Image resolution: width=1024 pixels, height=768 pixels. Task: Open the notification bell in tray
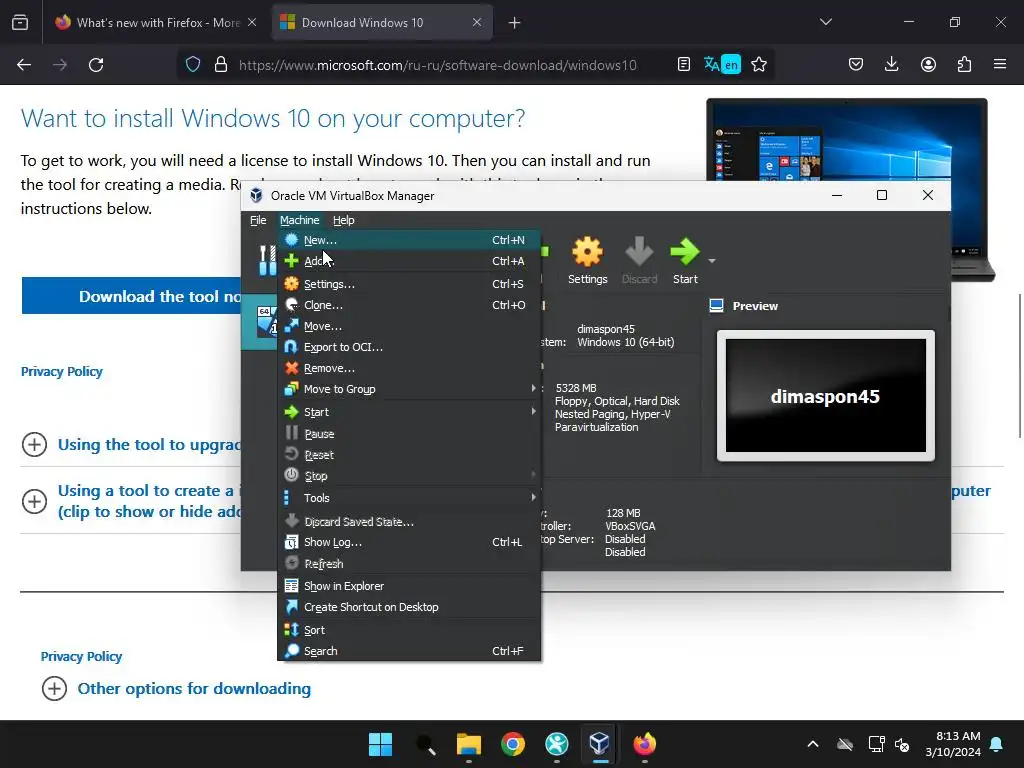tap(997, 744)
